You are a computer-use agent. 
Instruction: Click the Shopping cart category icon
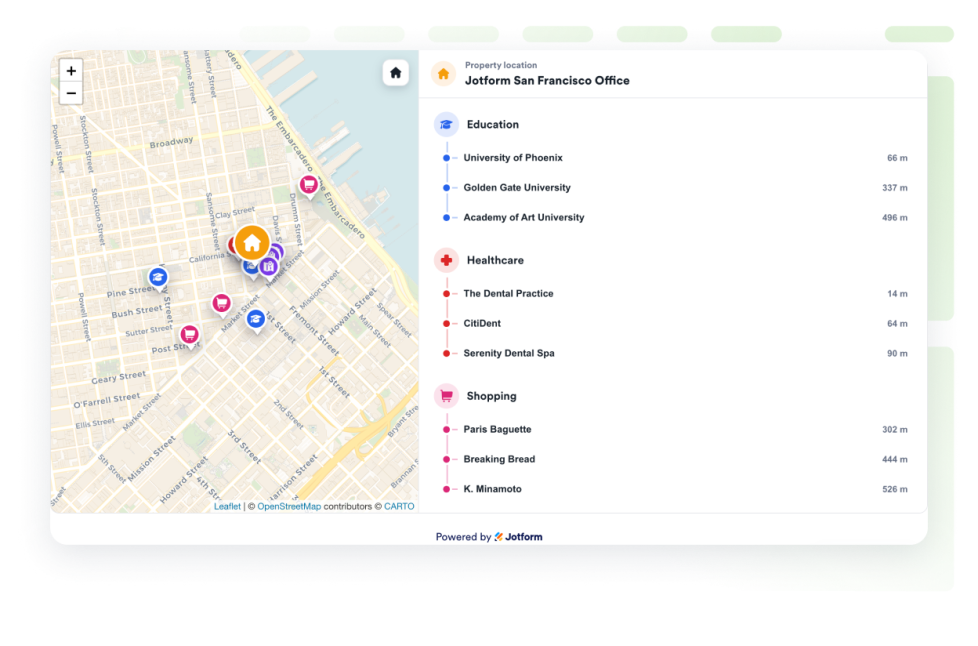[x=446, y=396]
